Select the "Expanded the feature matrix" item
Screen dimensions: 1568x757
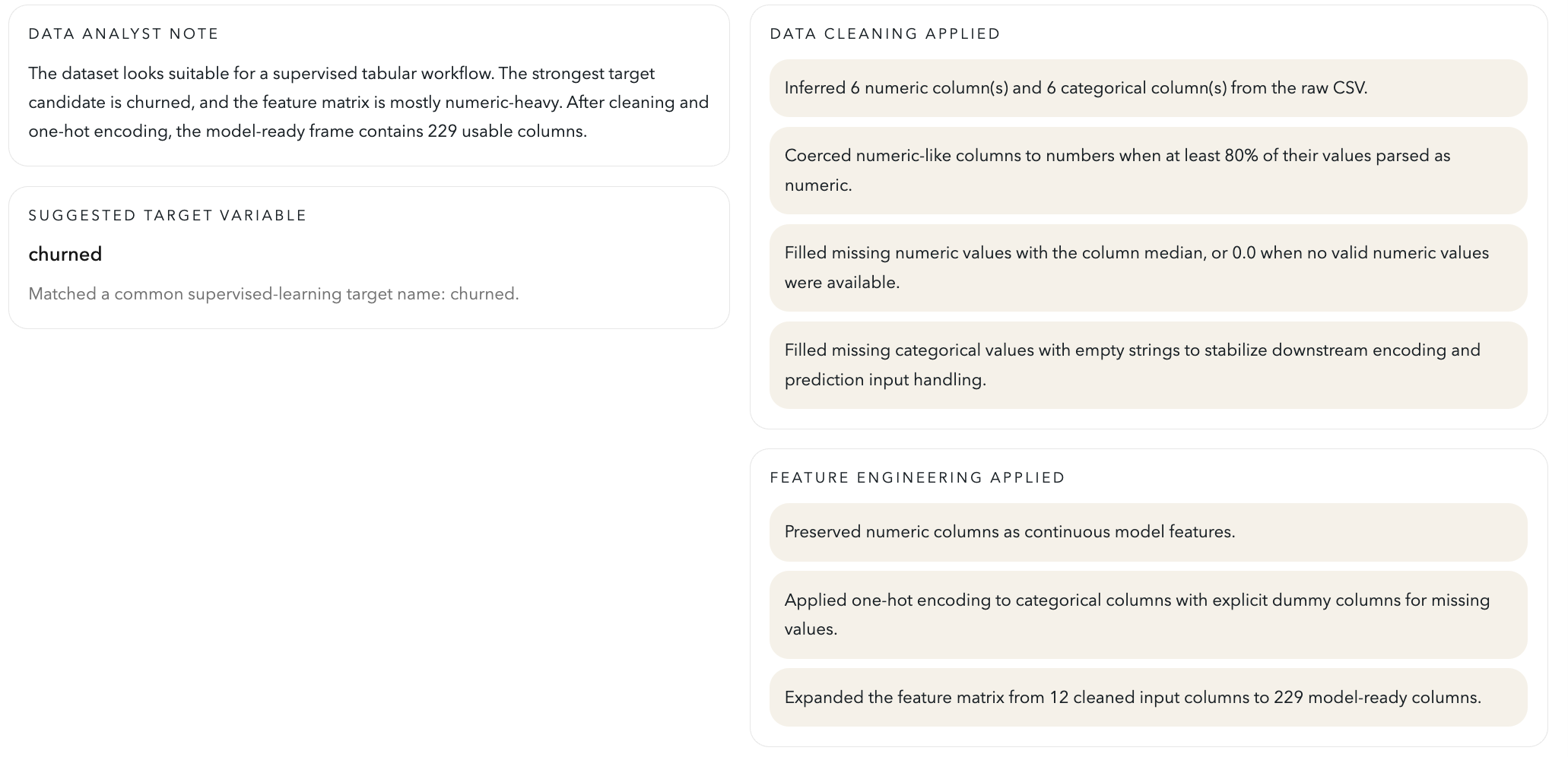tap(1132, 698)
